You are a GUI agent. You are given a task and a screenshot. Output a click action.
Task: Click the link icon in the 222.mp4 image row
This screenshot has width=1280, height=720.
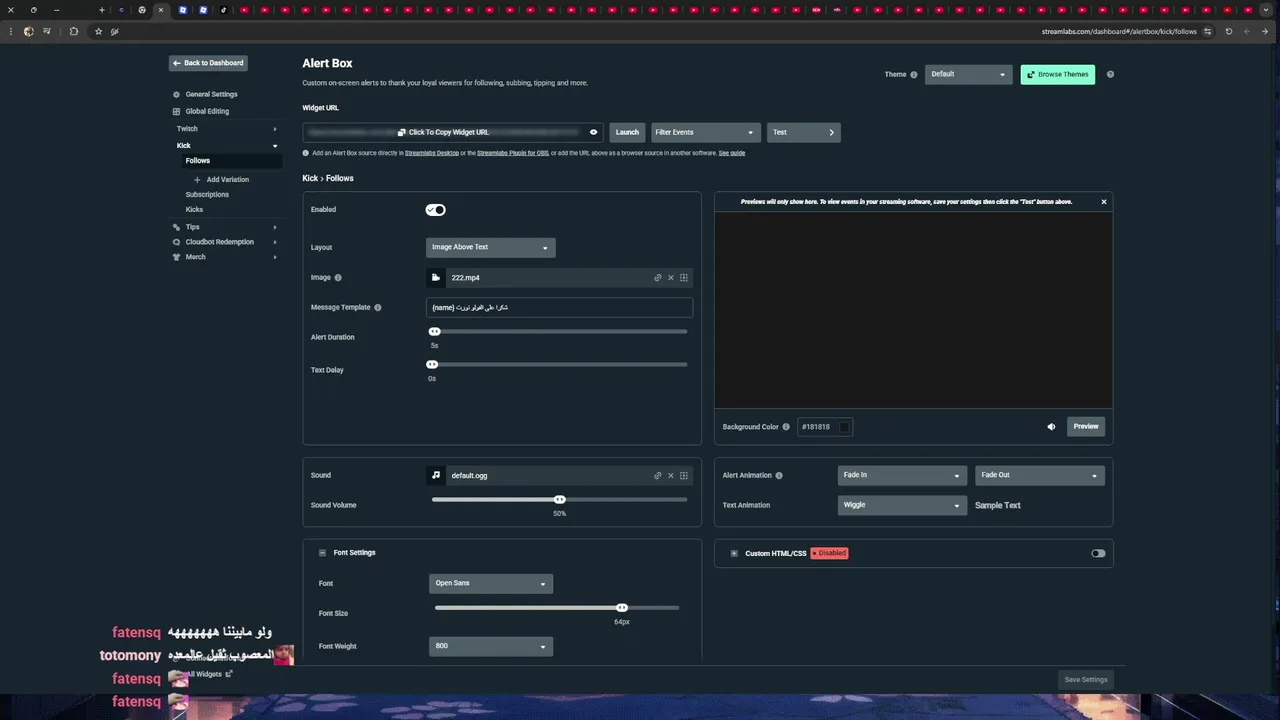[x=657, y=278]
